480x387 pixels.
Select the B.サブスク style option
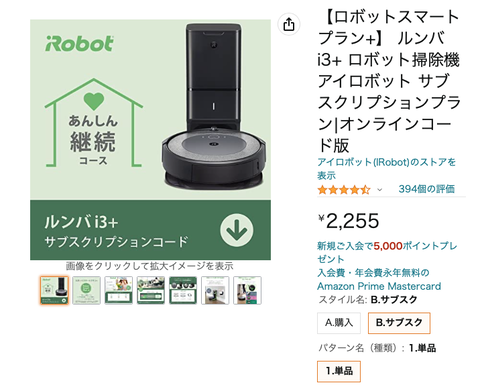click(399, 323)
